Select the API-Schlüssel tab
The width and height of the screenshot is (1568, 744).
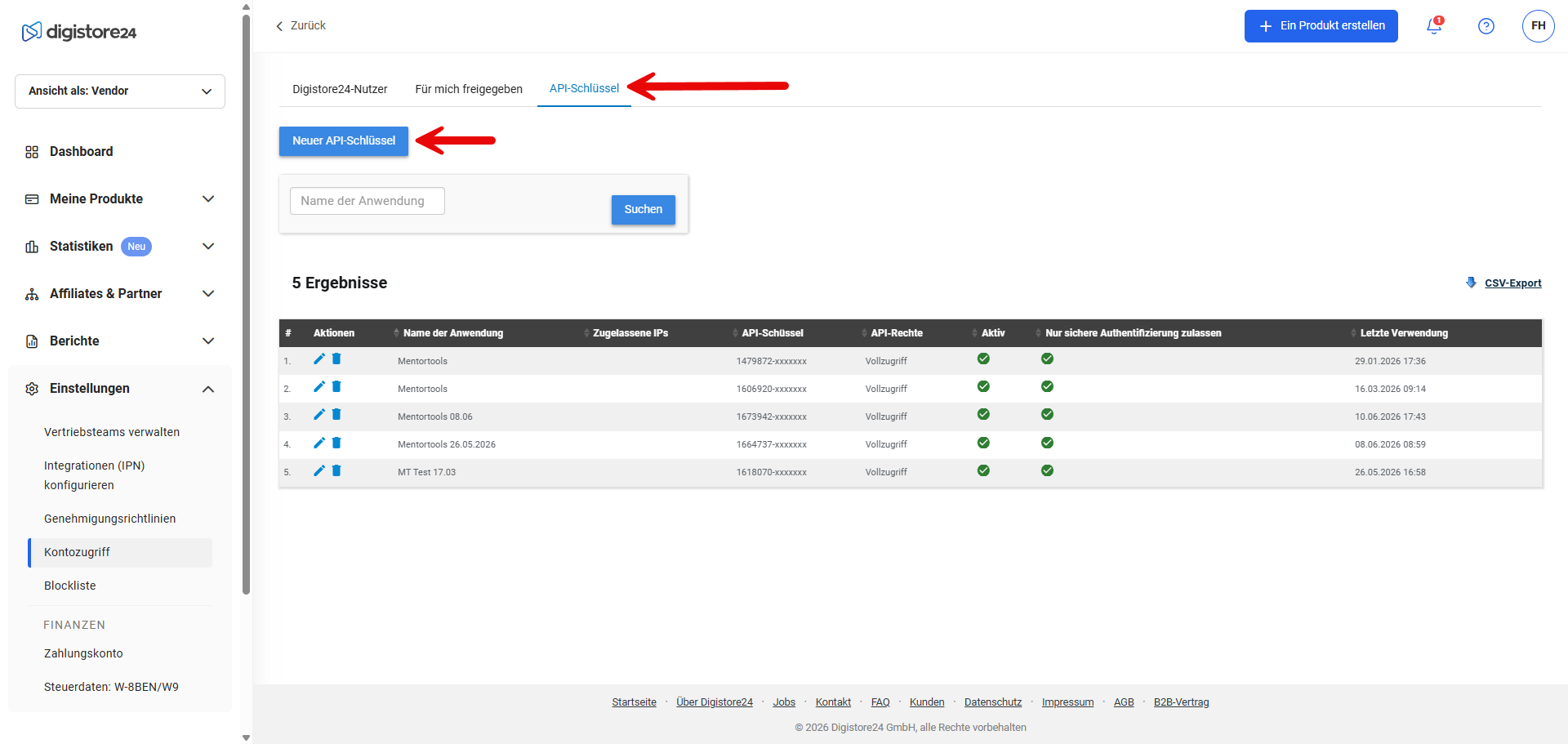(584, 88)
